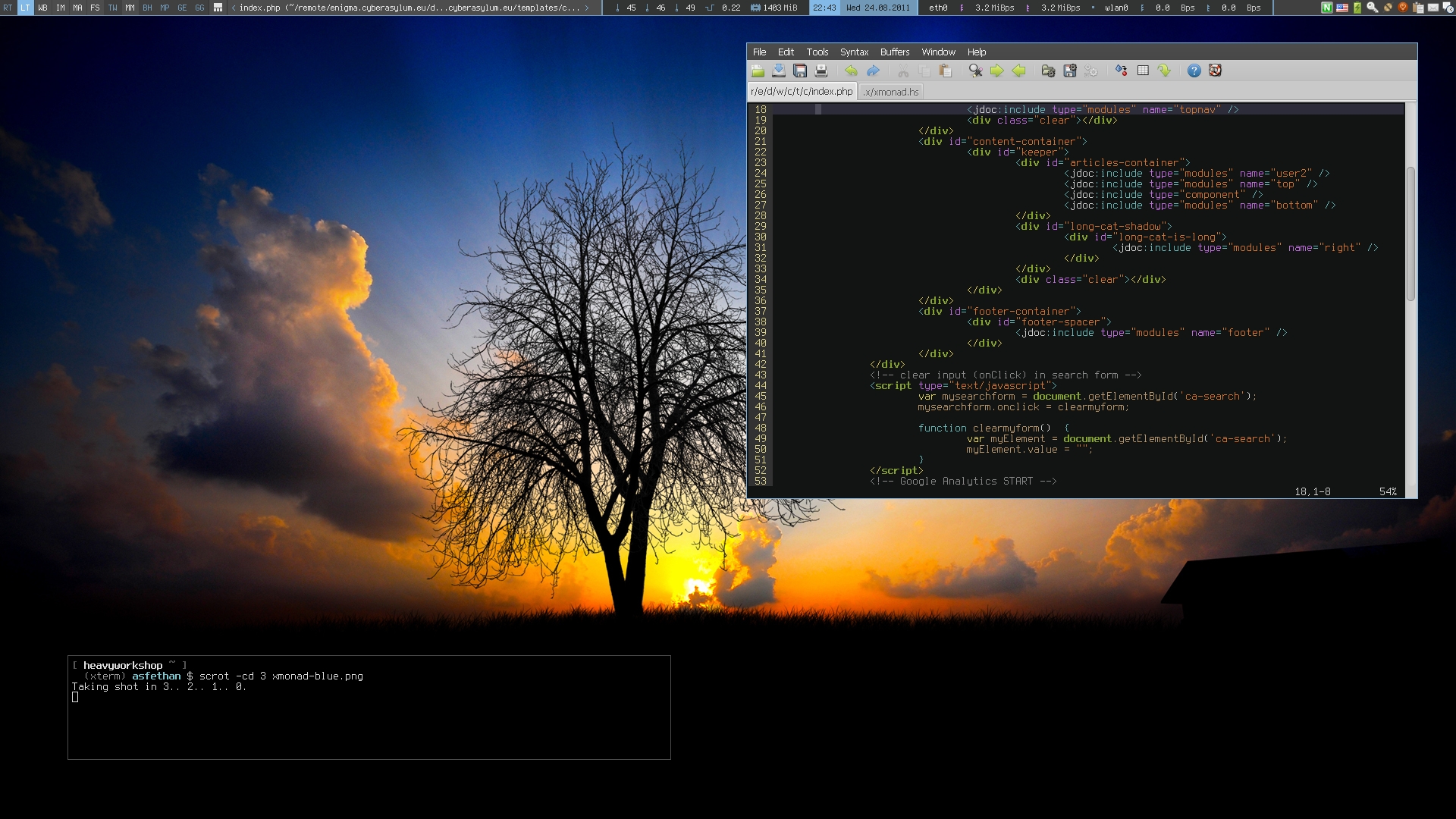Click the Make project icon in toolbar
Screen dimensions: 1456x819
tap(1122, 71)
